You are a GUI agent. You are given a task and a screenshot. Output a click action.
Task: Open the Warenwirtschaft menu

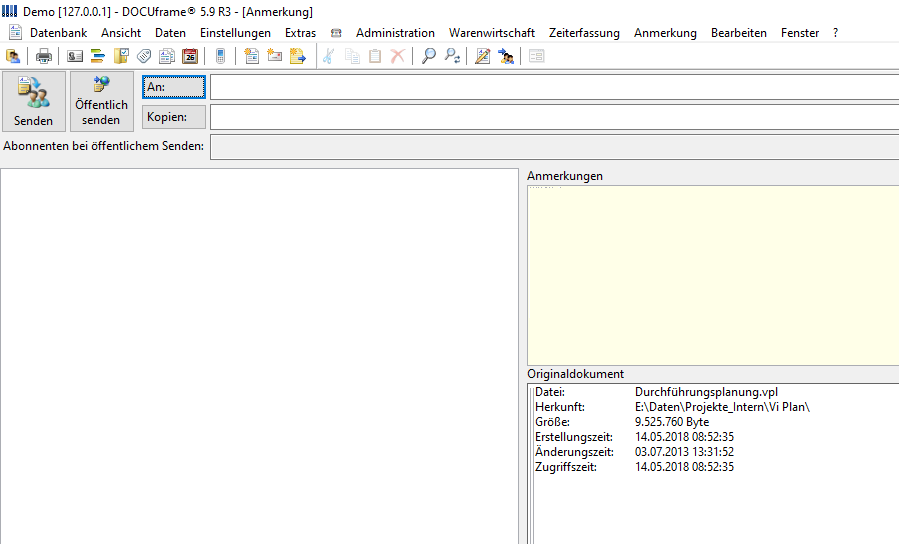492,33
